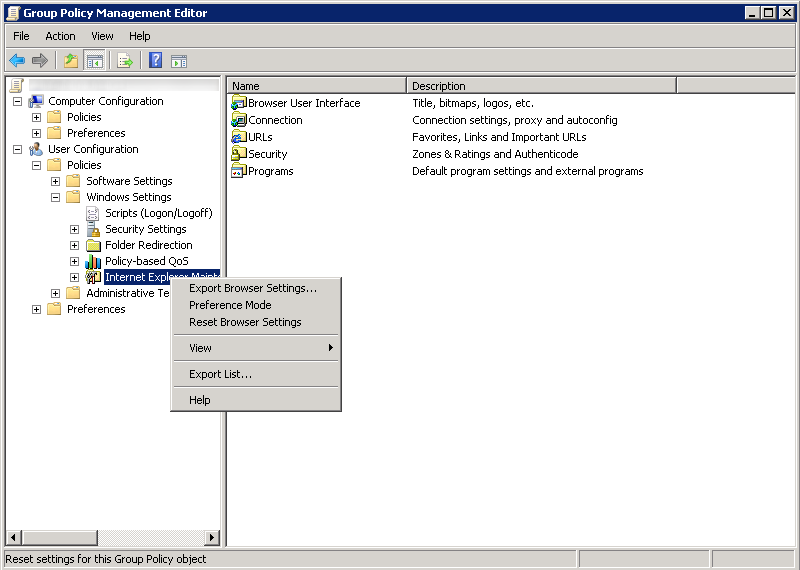Collapse the Windows Settings node
Screen dimensions: 800x570
tap(56, 197)
